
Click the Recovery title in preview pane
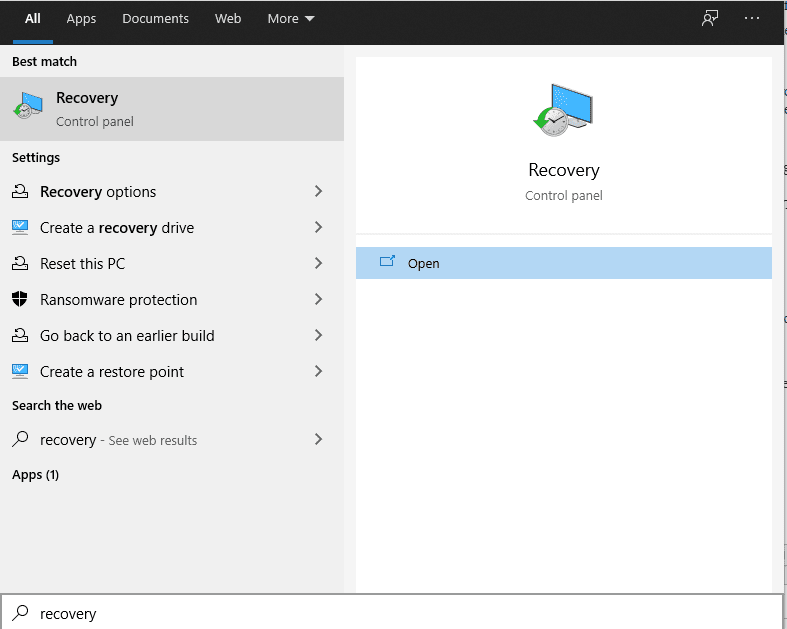[x=564, y=170]
